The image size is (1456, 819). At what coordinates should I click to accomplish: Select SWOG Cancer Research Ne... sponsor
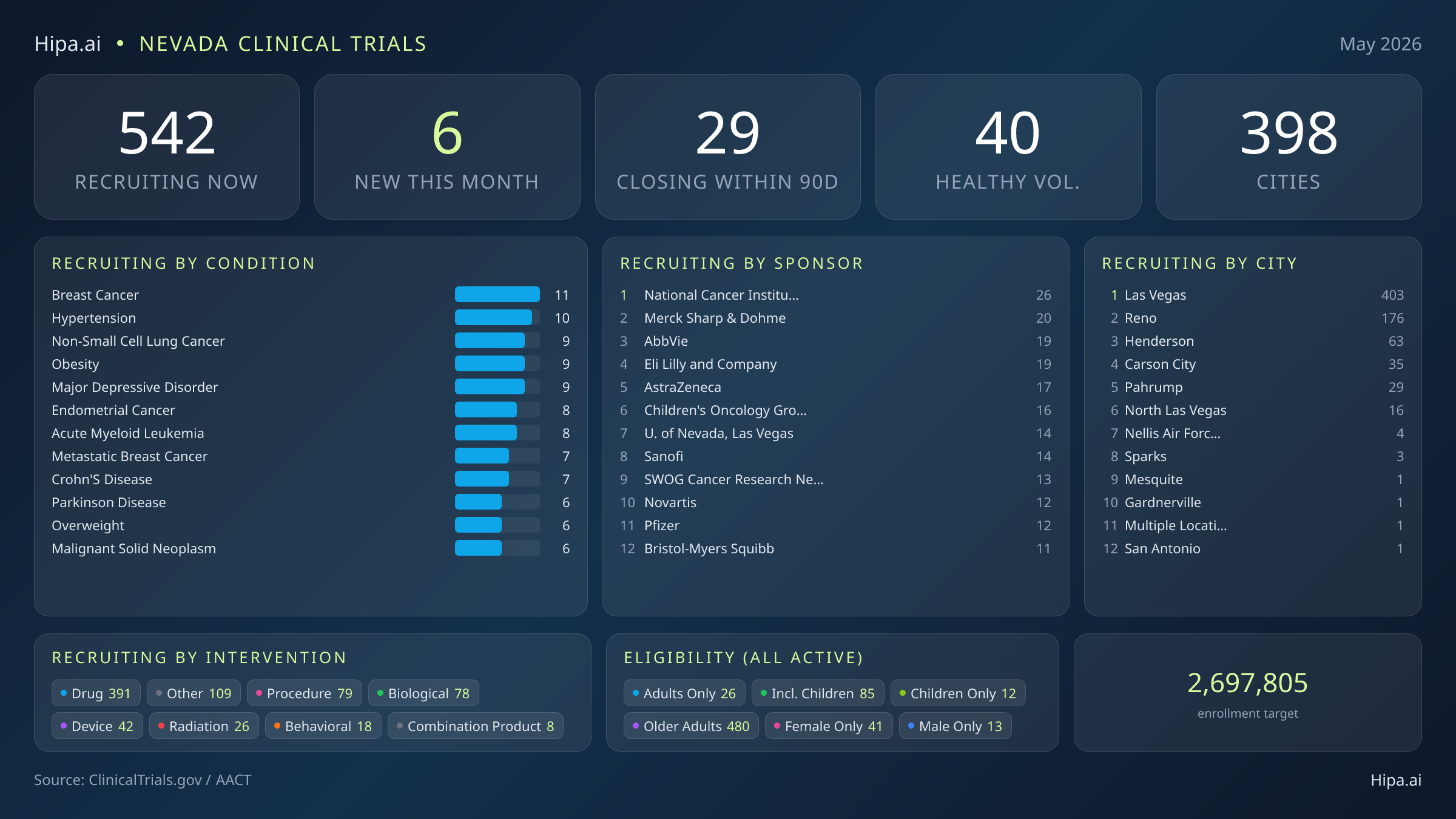pos(835,479)
